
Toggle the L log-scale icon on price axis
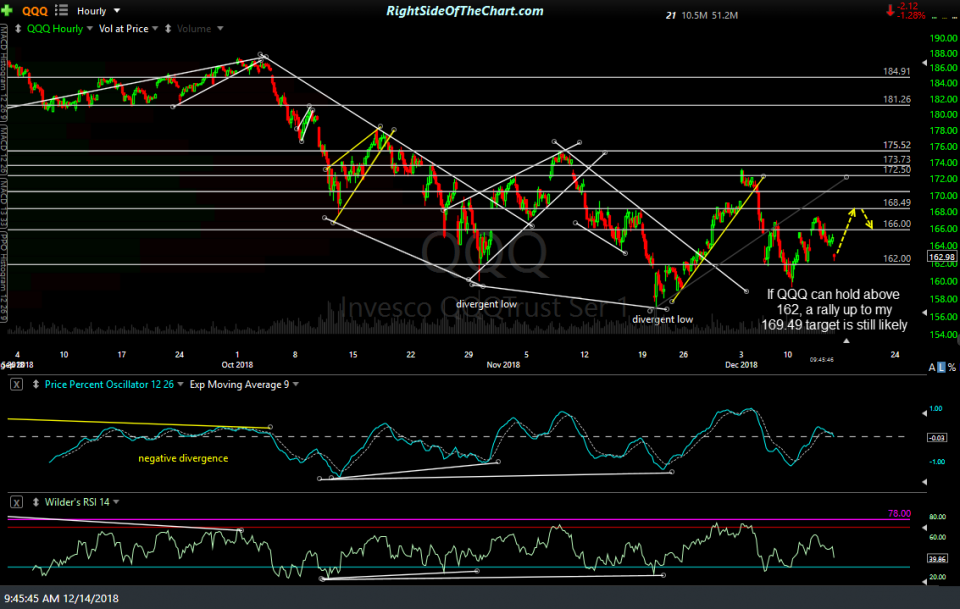pos(941,367)
